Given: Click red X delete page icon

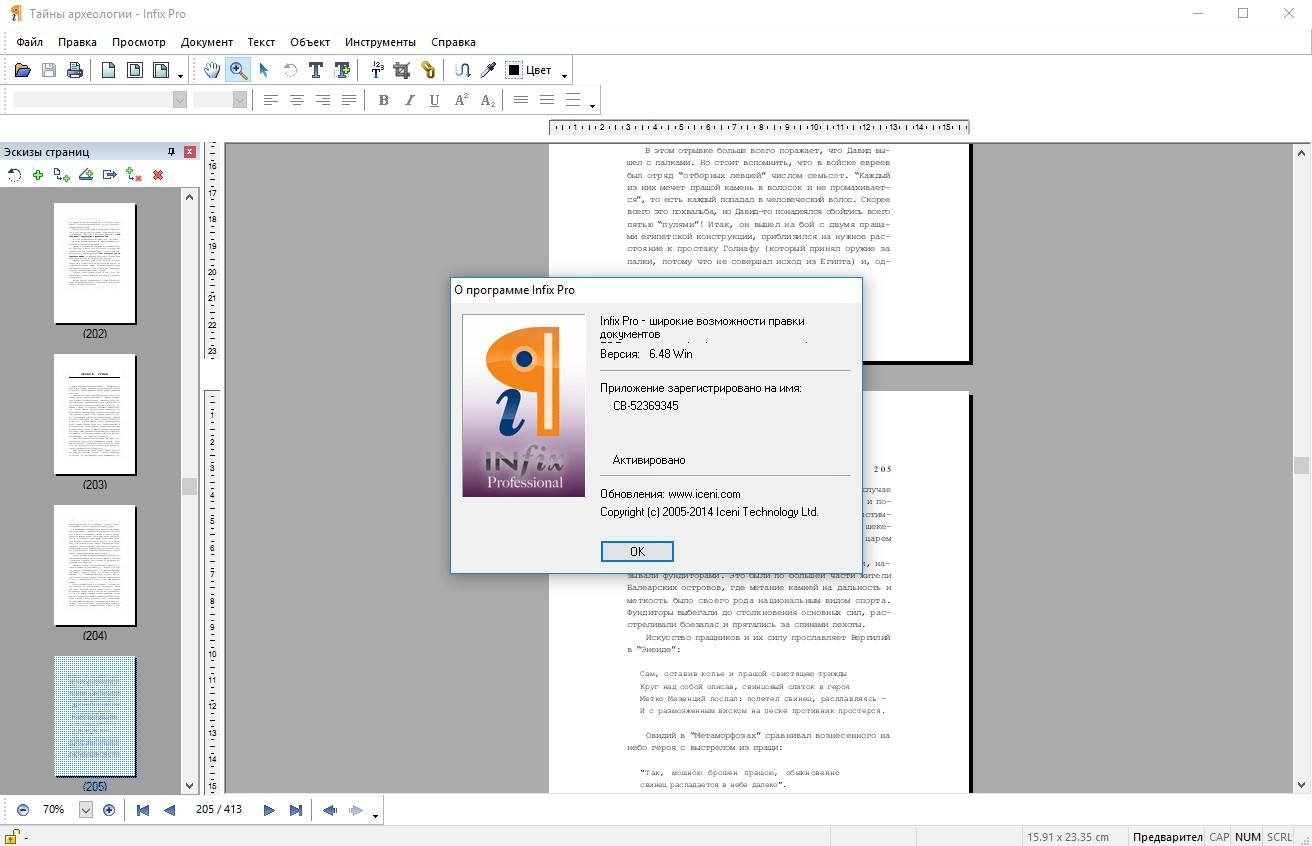Looking at the screenshot, I should (x=158, y=175).
